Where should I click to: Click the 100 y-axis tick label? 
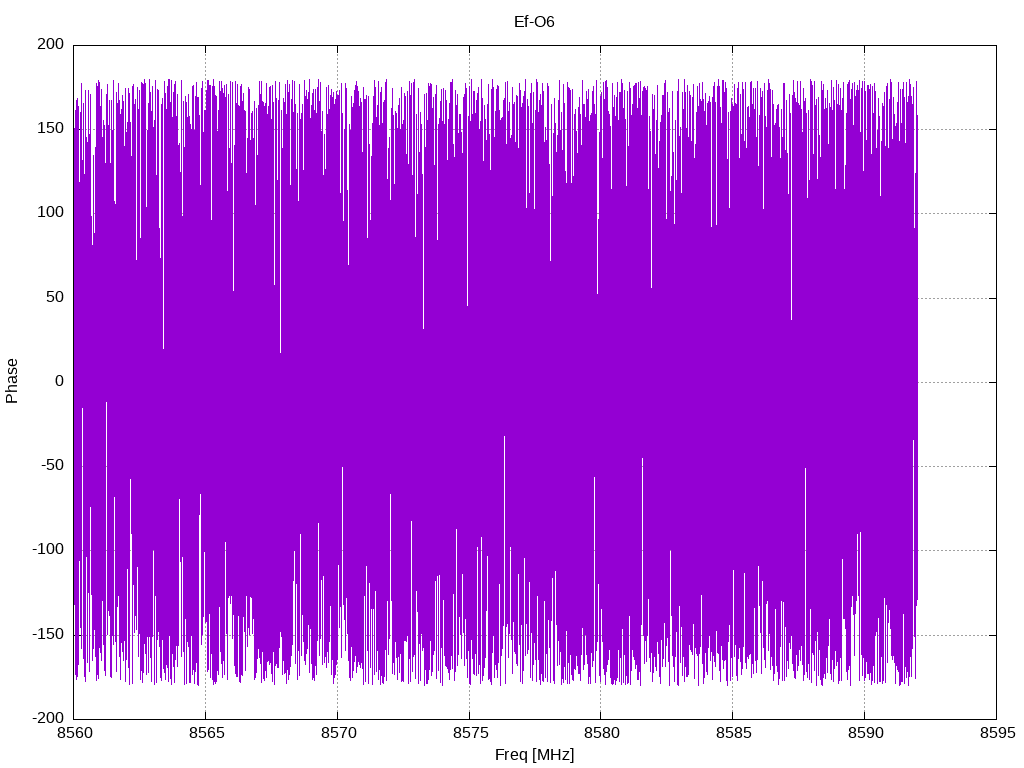coord(51,213)
